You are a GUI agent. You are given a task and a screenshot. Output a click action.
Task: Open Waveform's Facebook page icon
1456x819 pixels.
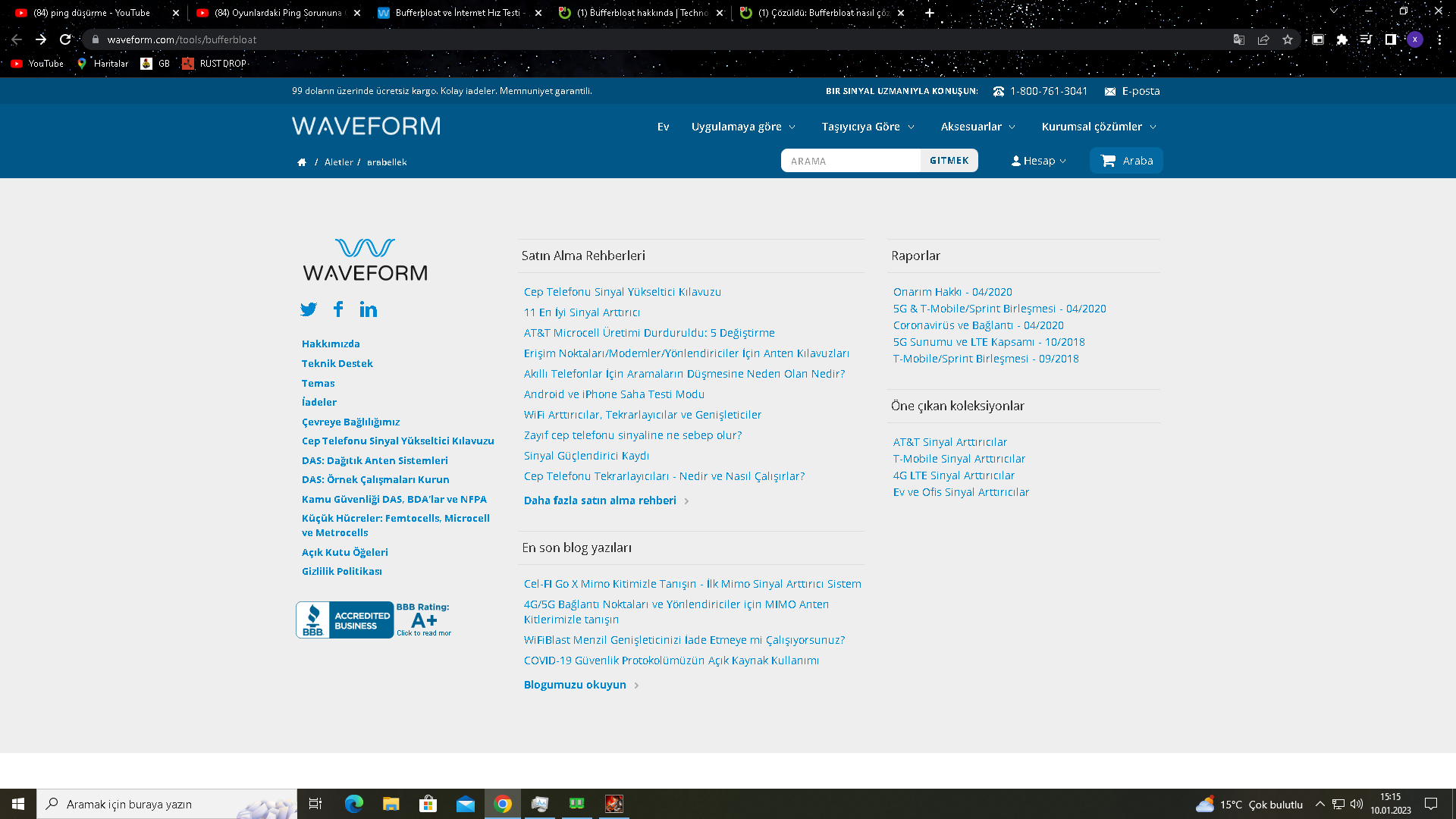click(x=338, y=309)
